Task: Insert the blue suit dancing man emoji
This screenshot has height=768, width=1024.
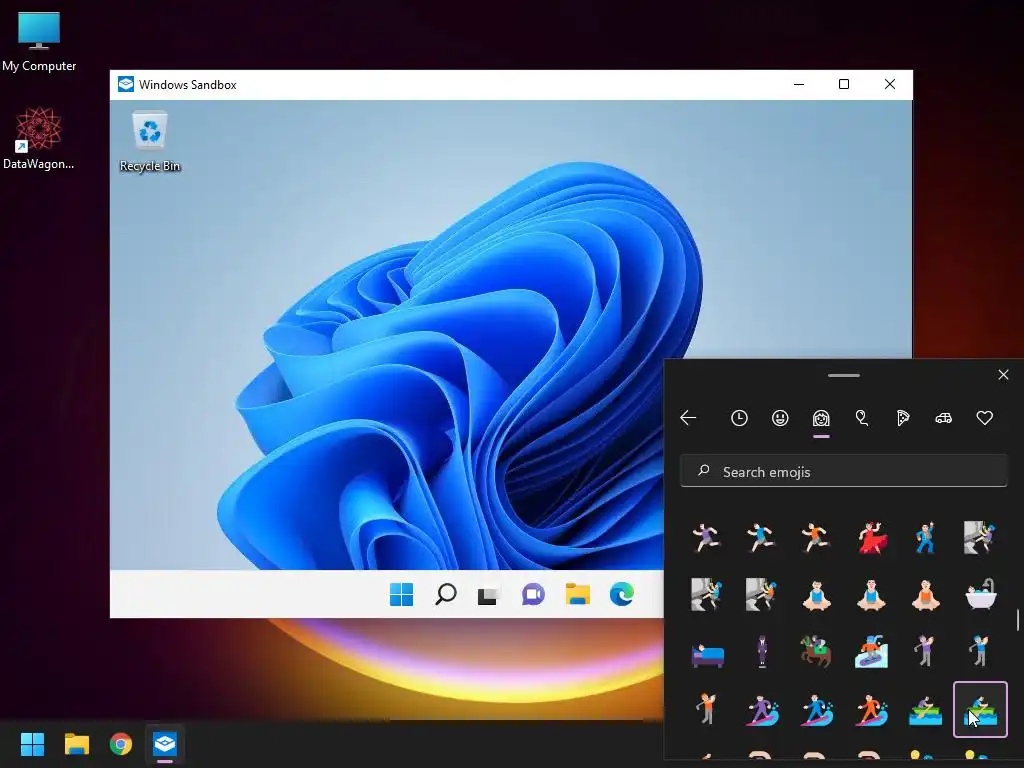Action: [925, 537]
